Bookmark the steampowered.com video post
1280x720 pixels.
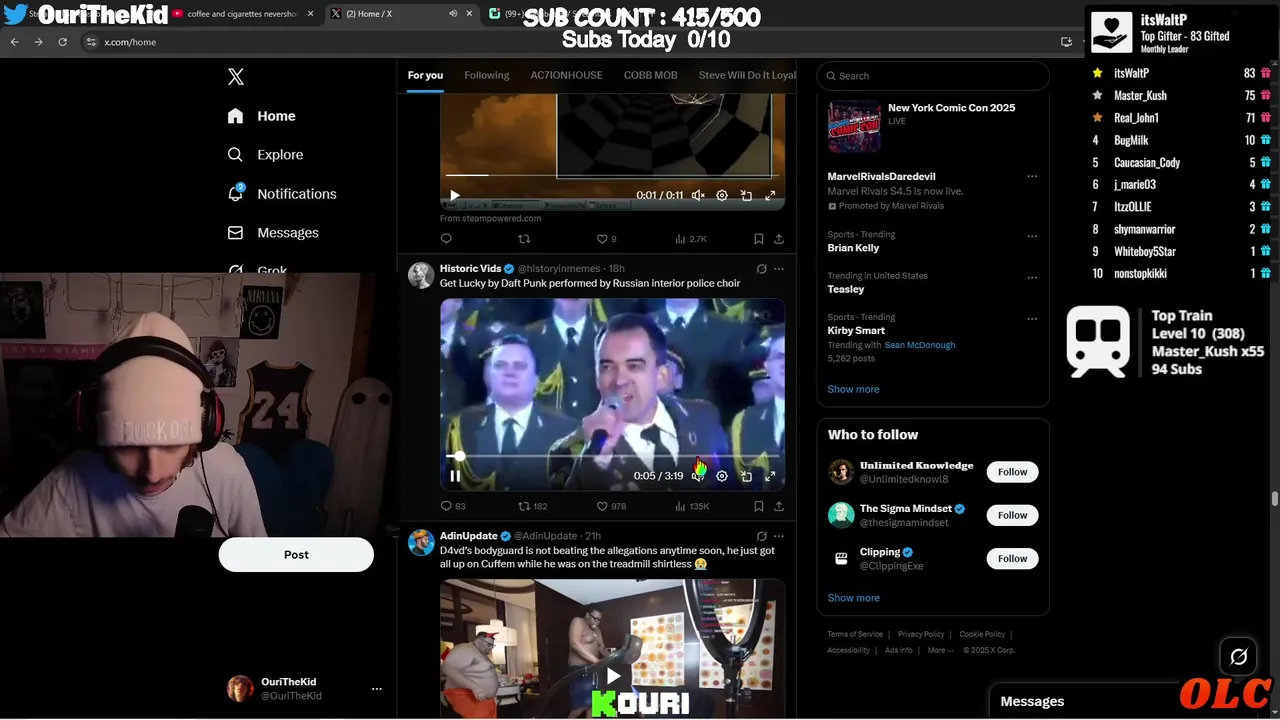coord(758,239)
